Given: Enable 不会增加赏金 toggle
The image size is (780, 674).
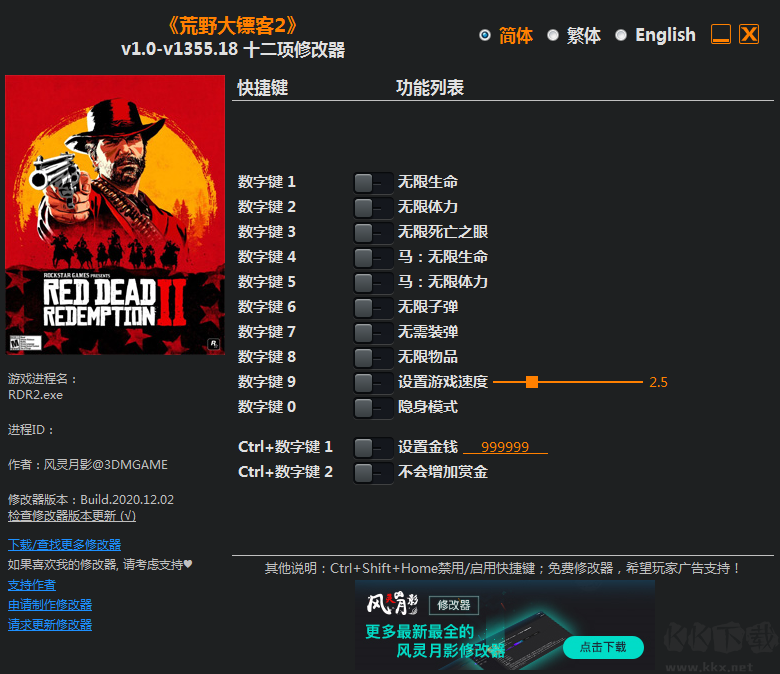Looking at the screenshot, I should (373, 473).
